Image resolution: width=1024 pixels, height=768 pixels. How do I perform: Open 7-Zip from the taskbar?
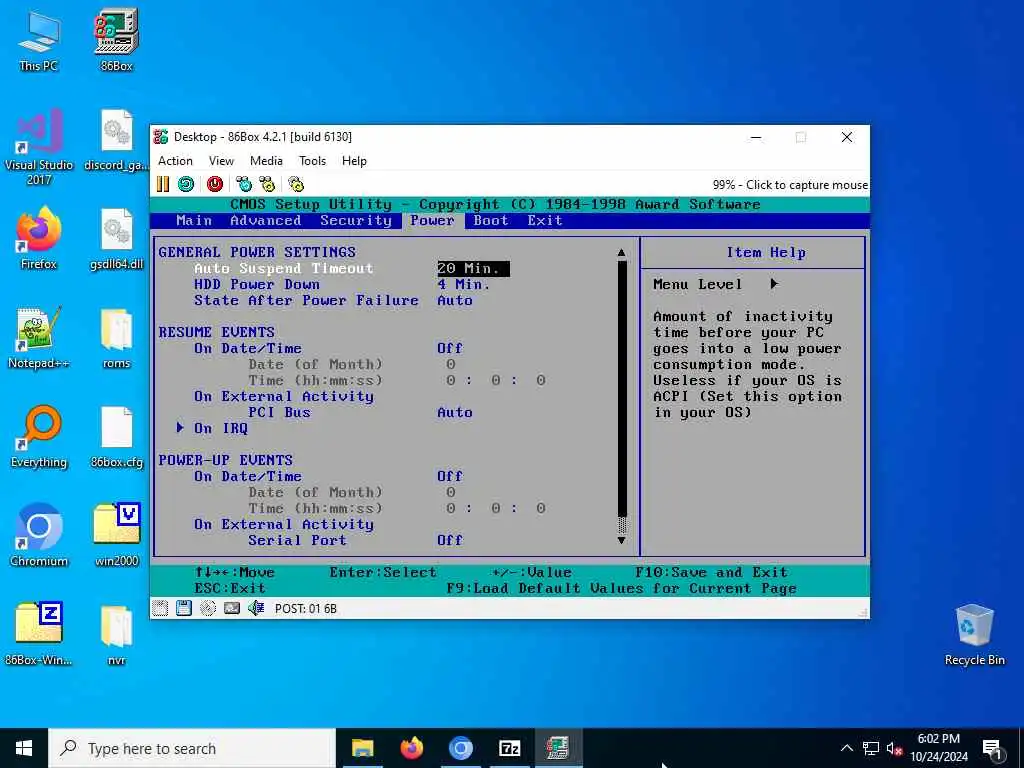(509, 748)
